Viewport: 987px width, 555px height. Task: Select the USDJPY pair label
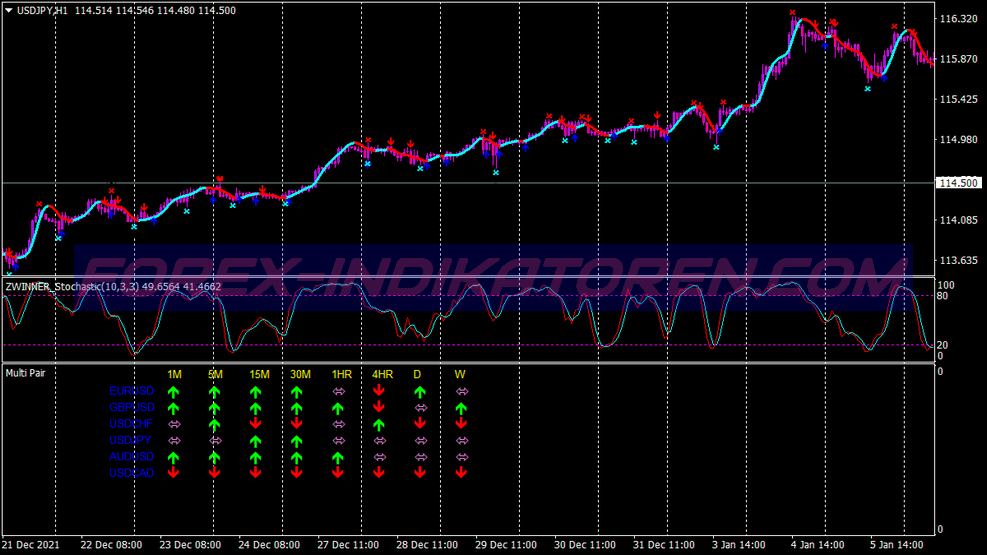pyautogui.click(x=130, y=440)
